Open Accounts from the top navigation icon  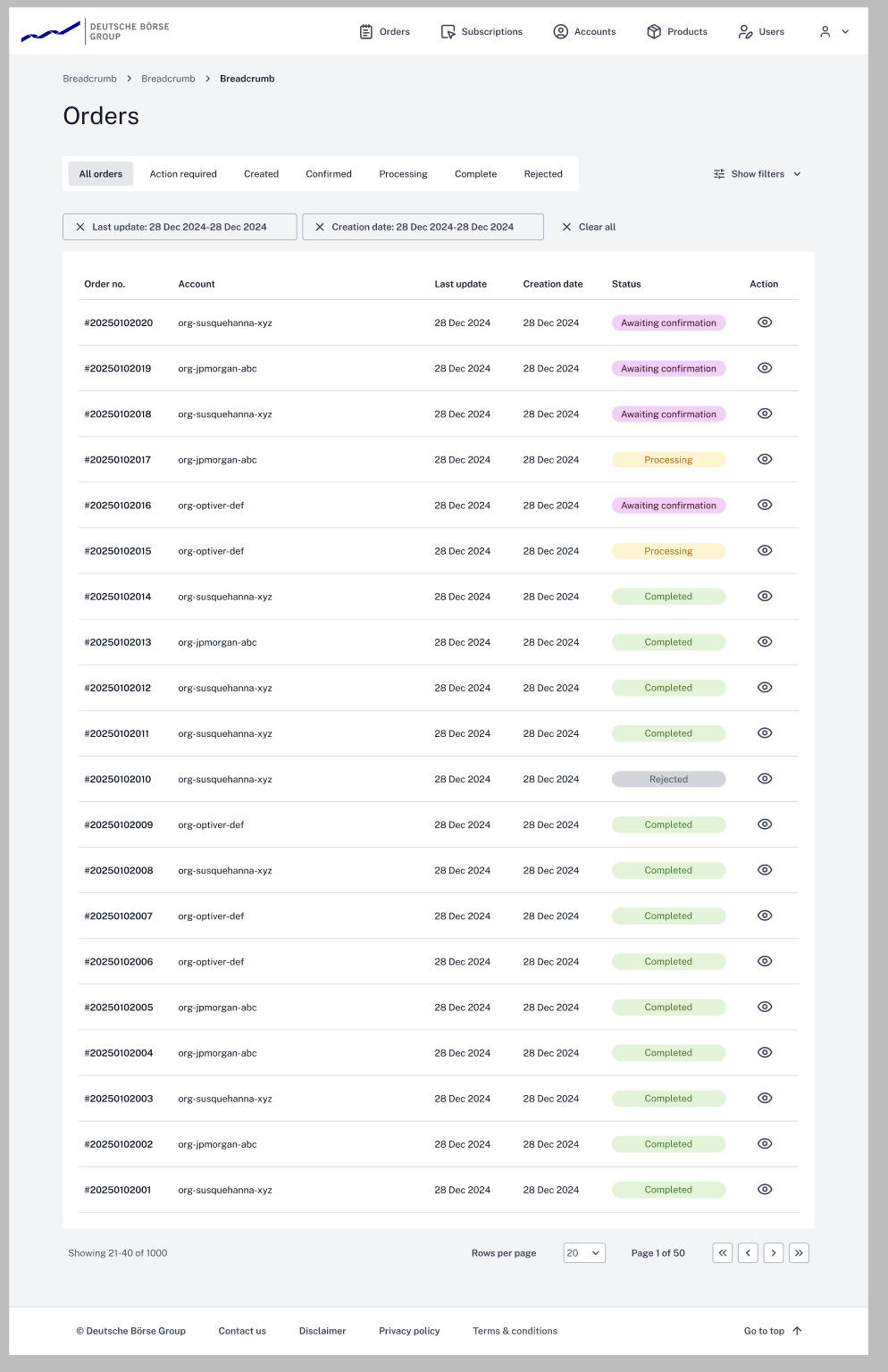point(560,31)
